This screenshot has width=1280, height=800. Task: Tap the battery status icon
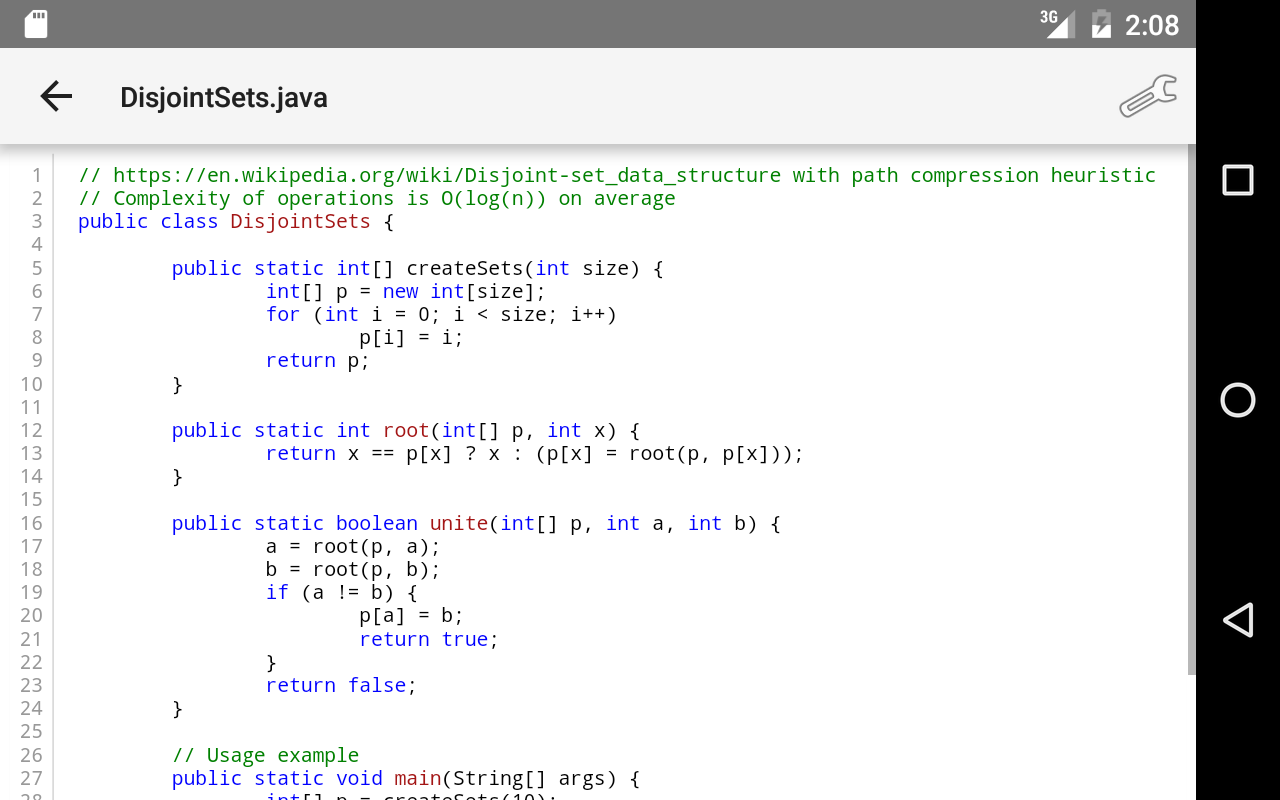[x=1101, y=24]
